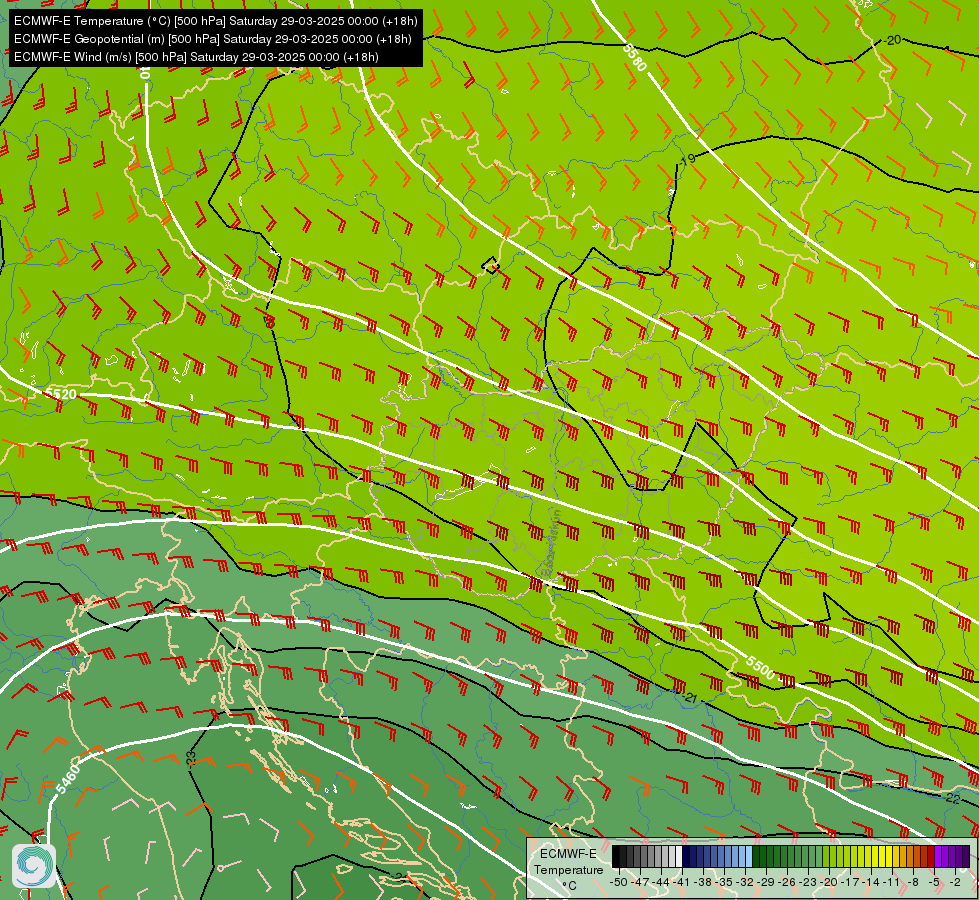The height and width of the screenshot is (900, 979).
Task: Pick the white swatch above -41 in legend
Action: click(679, 856)
